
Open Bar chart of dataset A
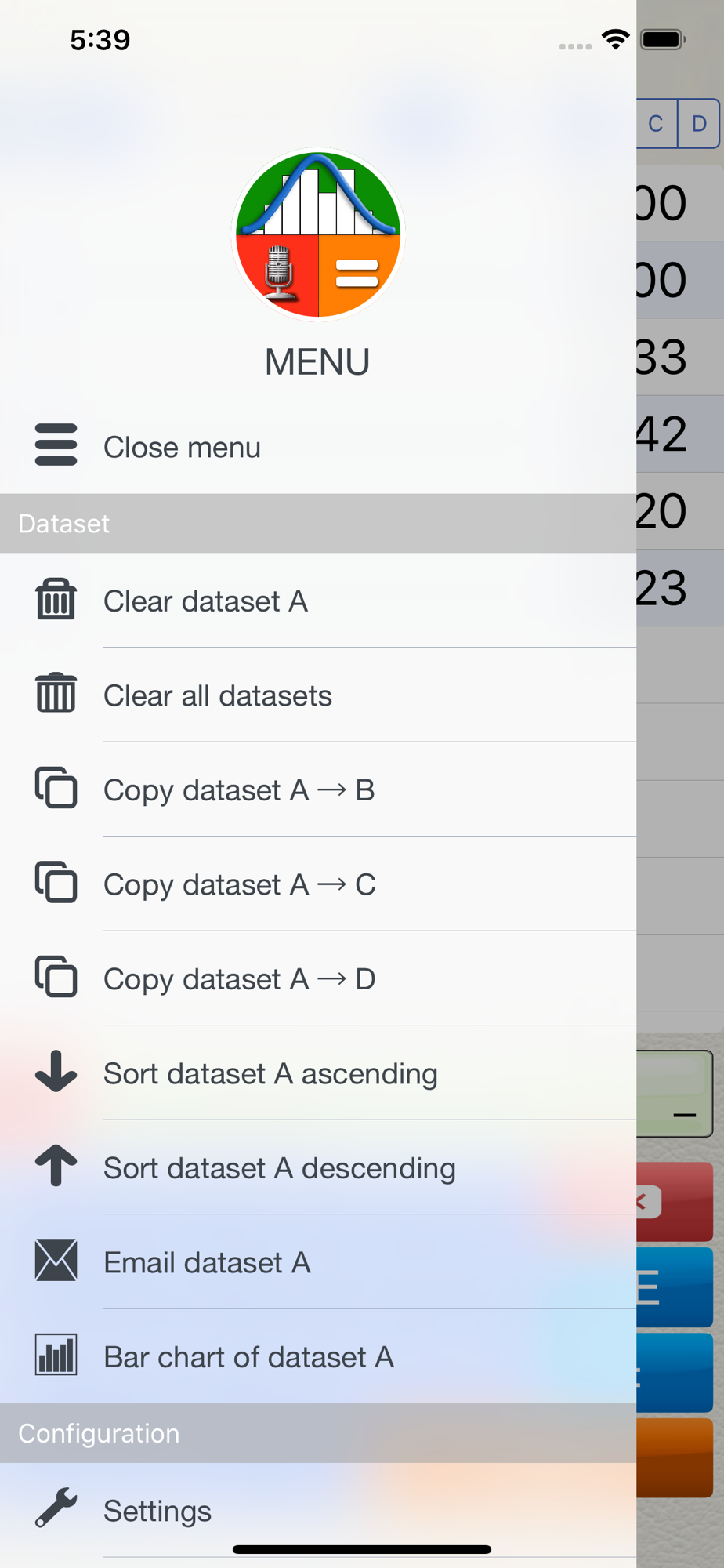[x=248, y=1357]
